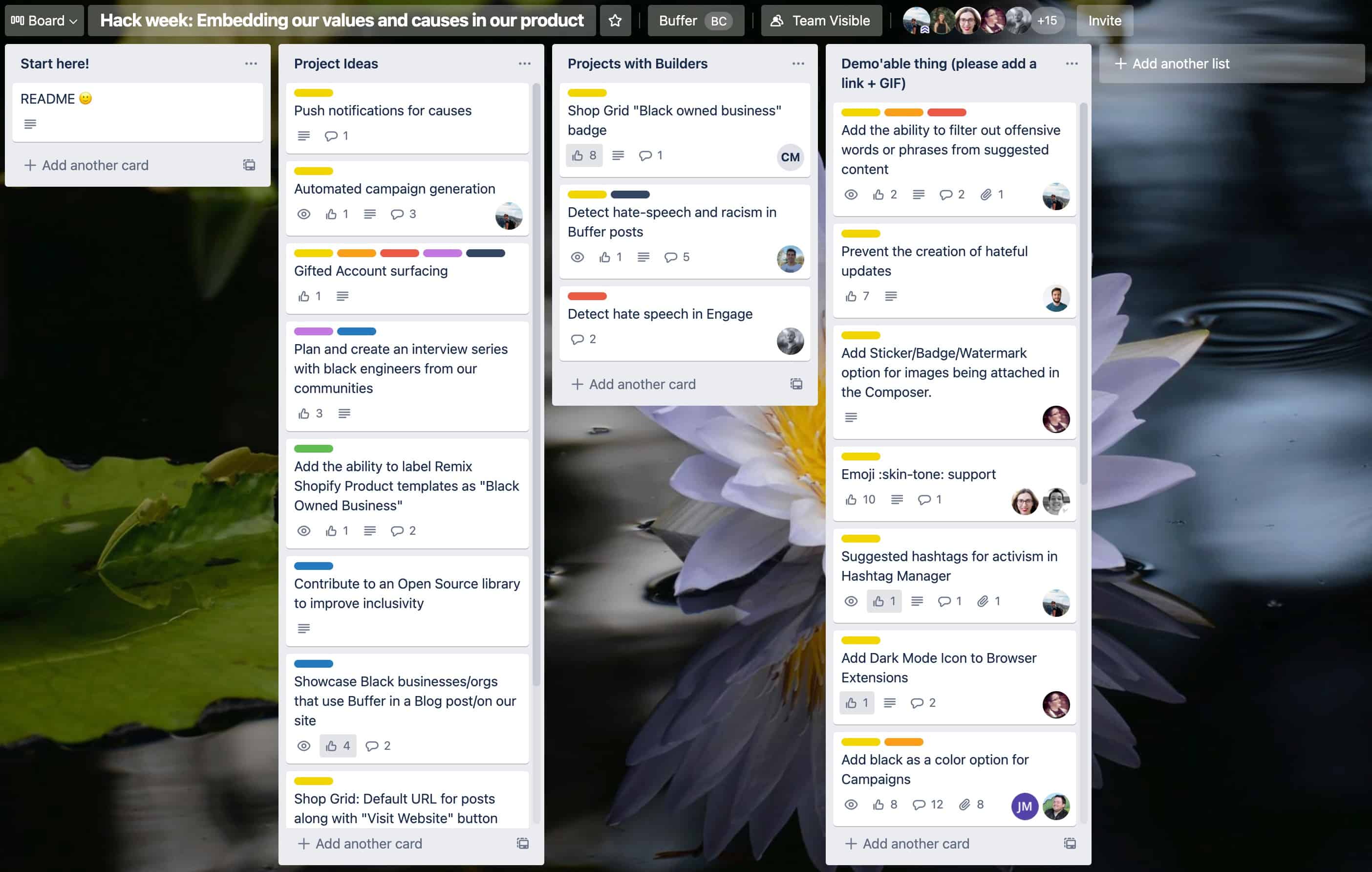This screenshot has width=1372, height=872.
Task: Click the ellipsis menu on 'Project Ideas'
Action: click(524, 63)
